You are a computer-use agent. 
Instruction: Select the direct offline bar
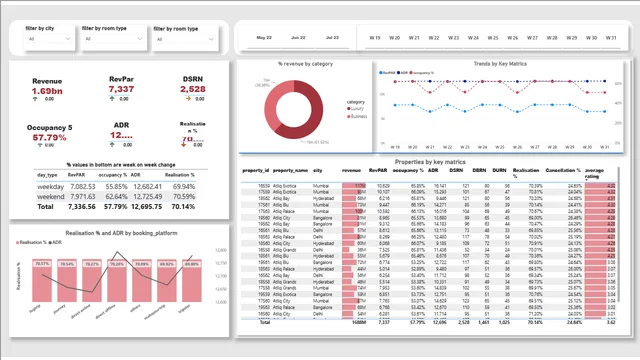point(117,280)
